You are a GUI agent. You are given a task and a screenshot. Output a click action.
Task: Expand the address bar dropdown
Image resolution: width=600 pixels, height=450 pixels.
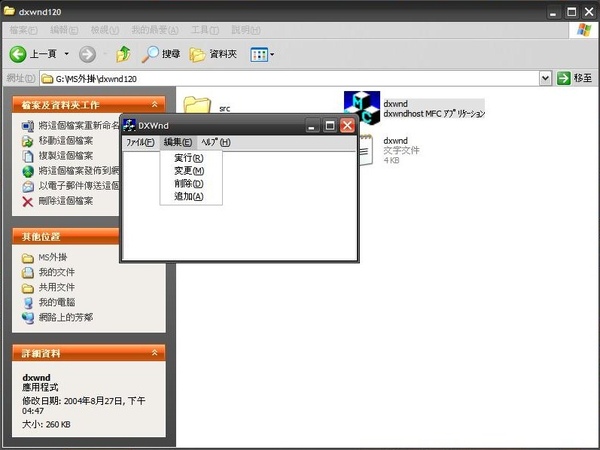pyautogui.click(x=545, y=78)
